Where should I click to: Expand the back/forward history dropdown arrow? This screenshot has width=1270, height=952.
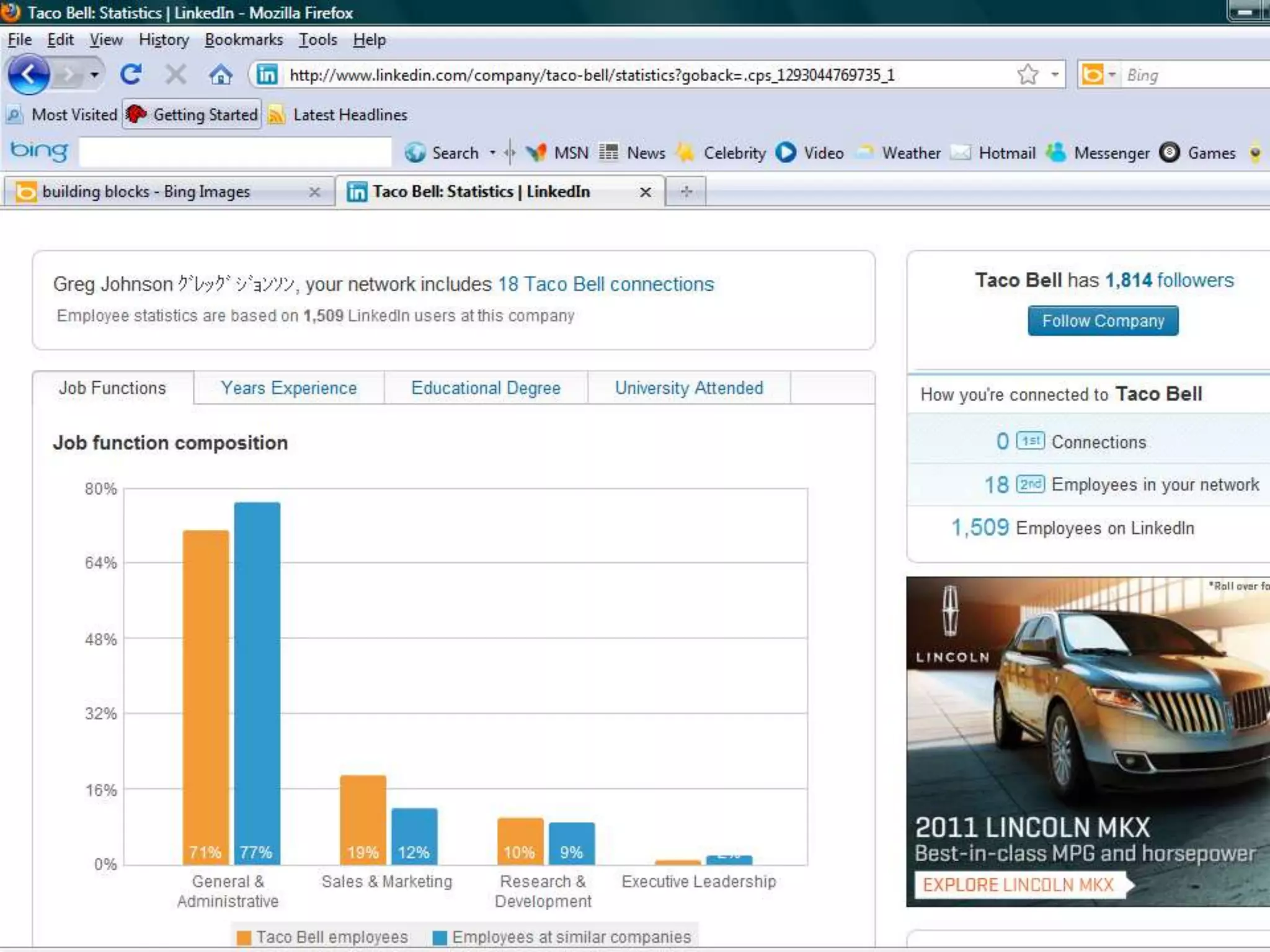click(94, 75)
